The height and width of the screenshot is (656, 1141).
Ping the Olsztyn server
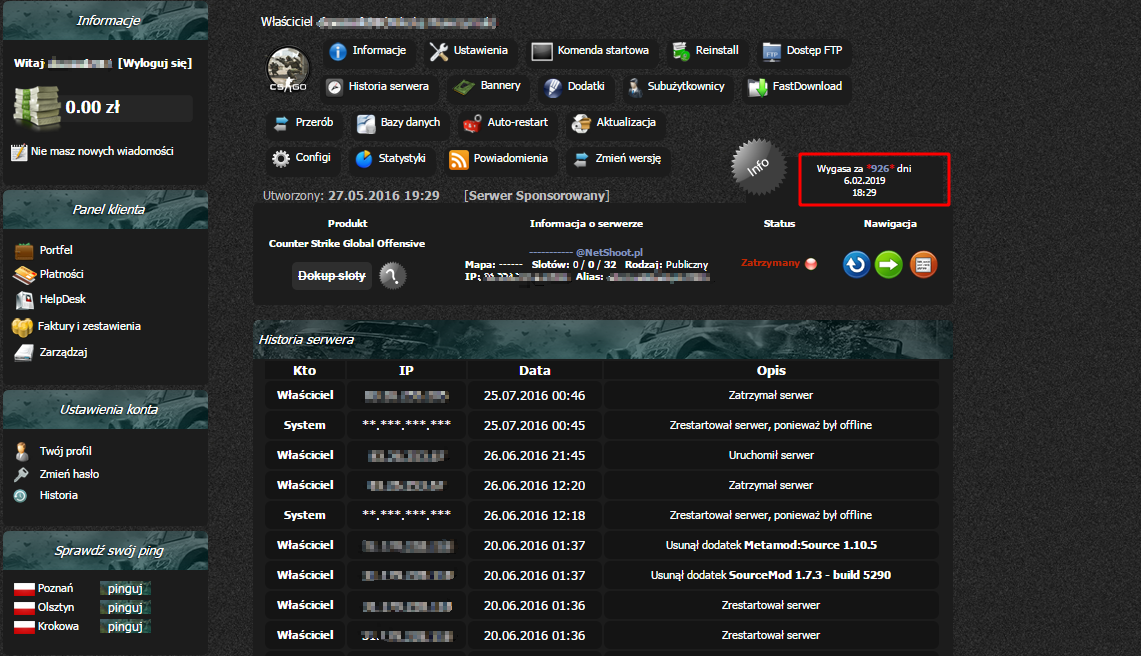coord(125,607)
